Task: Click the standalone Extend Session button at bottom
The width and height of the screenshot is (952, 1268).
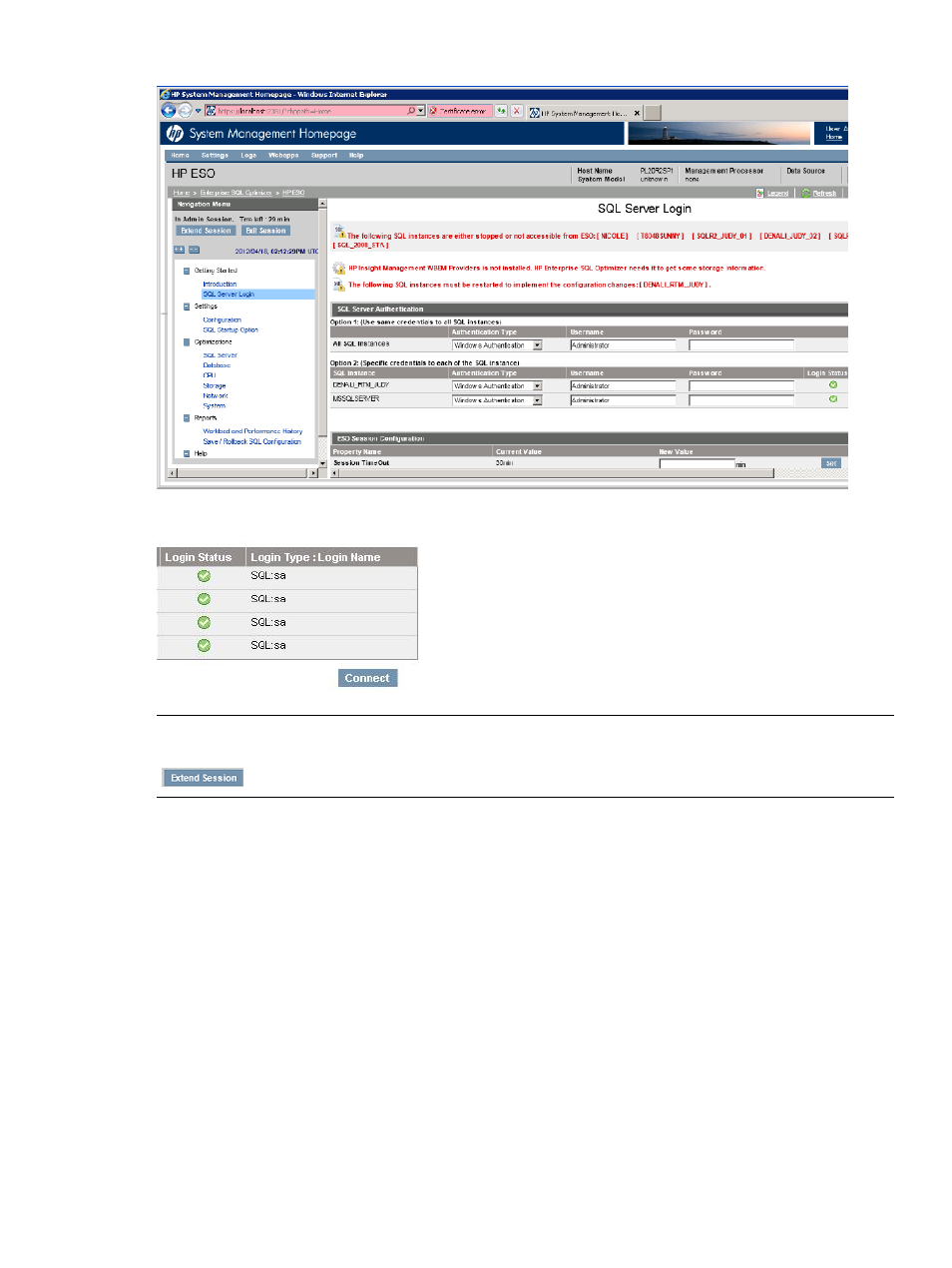Action: [204, 778]
